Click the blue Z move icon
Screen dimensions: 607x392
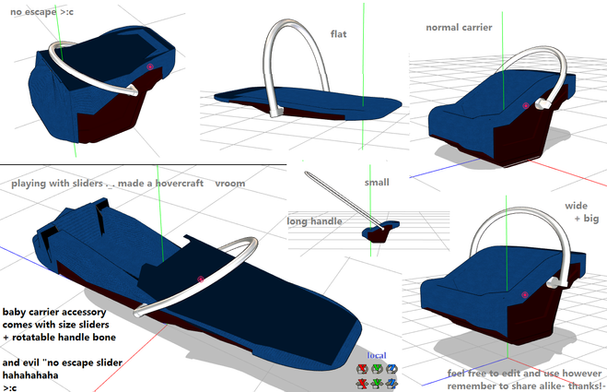tap(391, 383)
